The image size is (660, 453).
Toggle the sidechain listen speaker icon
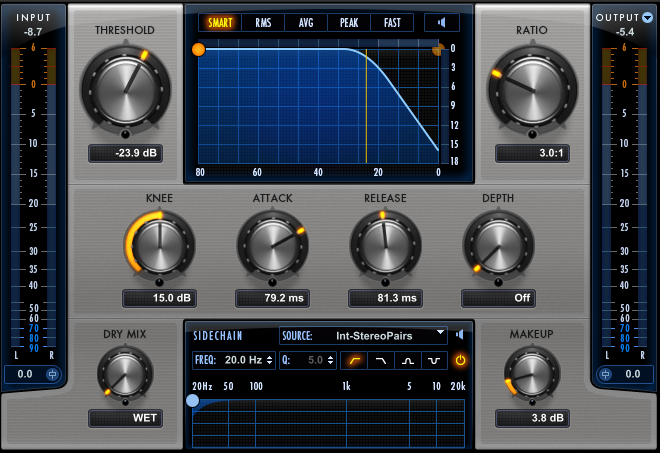tap(460, 335)
